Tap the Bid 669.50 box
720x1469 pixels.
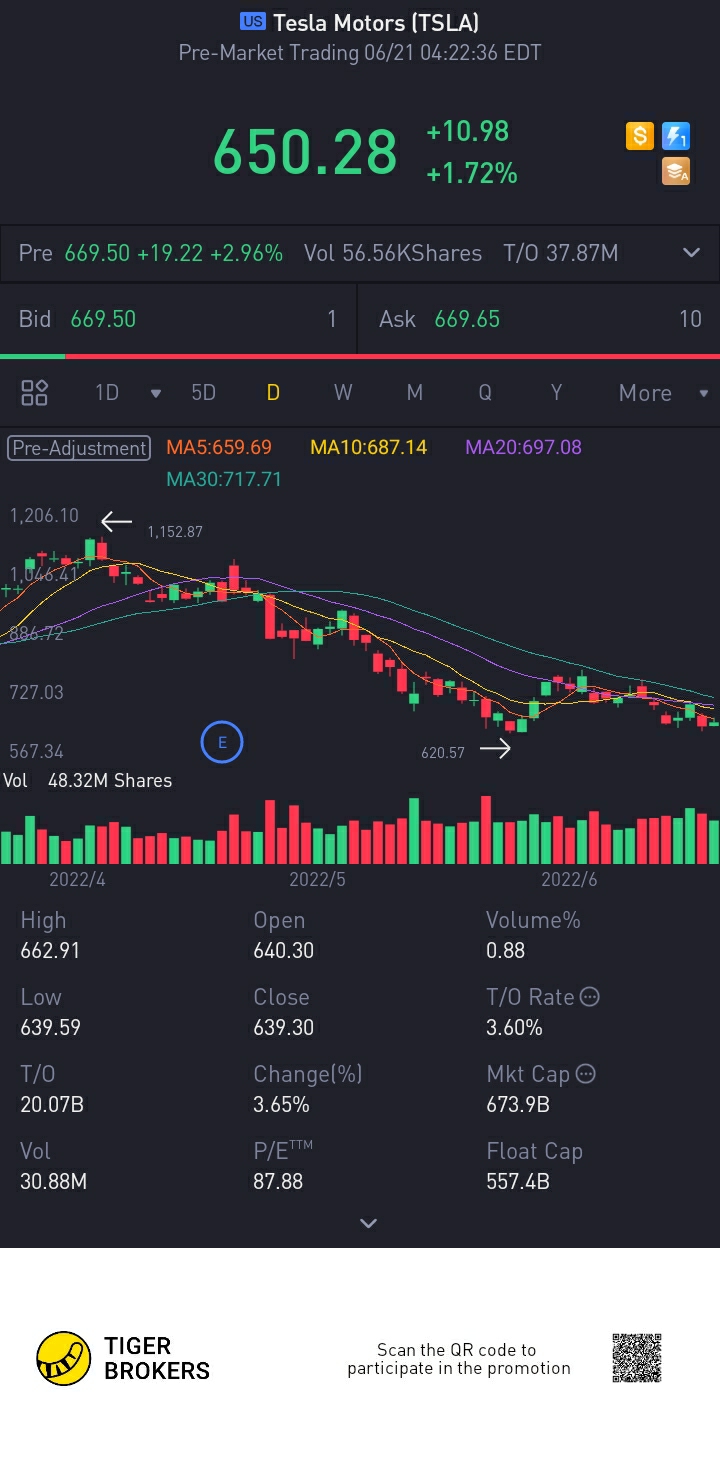tap(178, 319)
